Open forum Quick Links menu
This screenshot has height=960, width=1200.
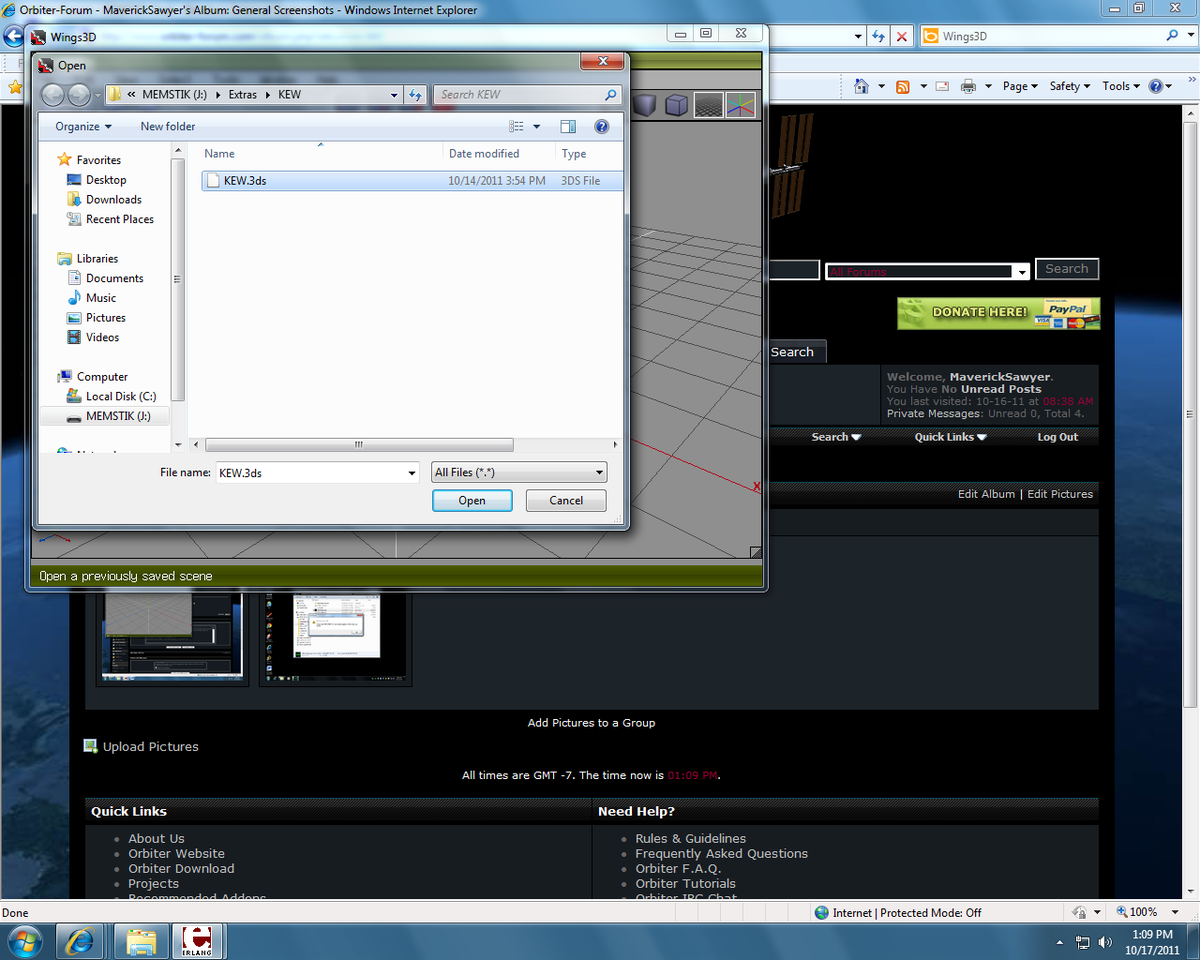(950, 437)
